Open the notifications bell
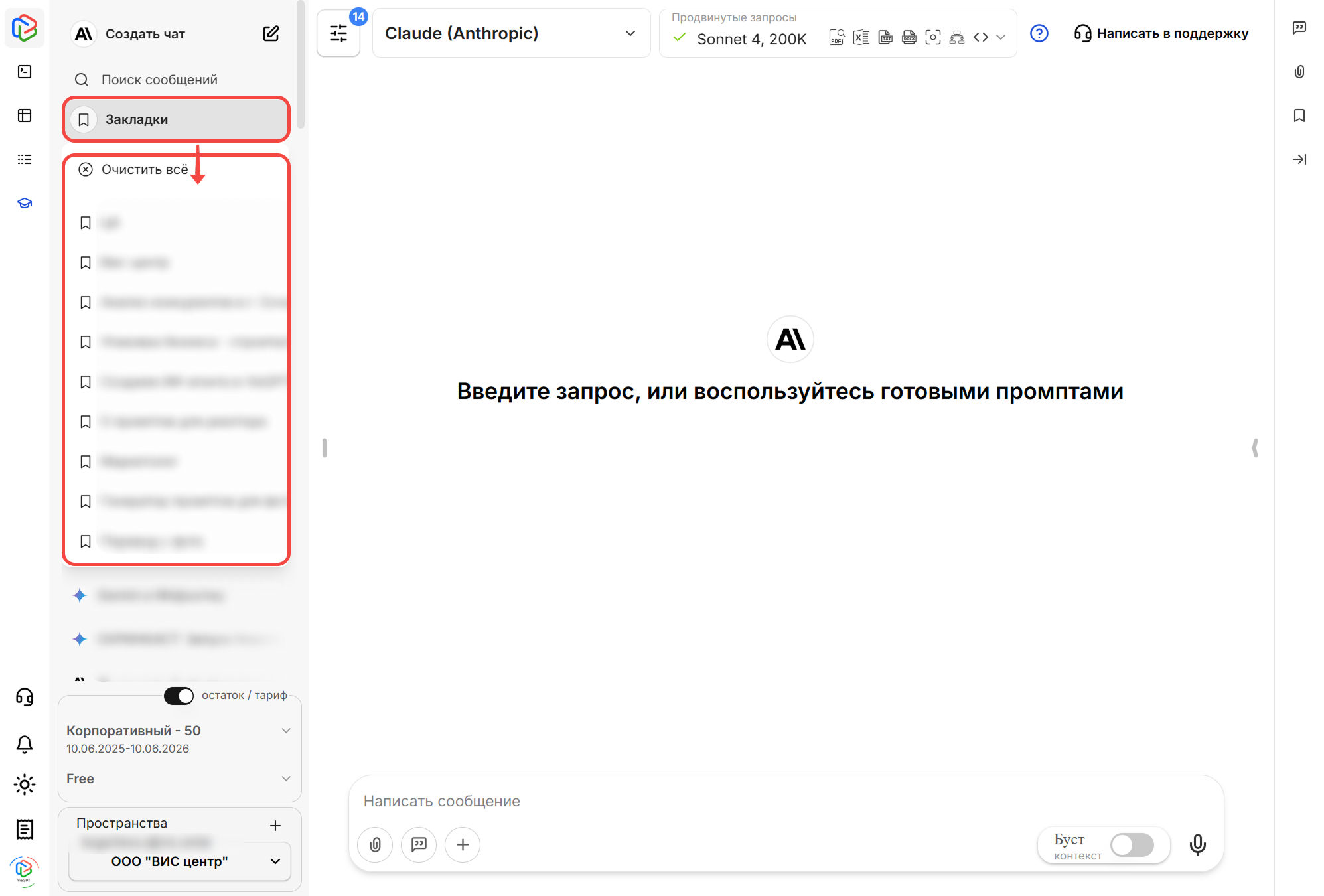Screen dimensions: 1324x896 pos(25,744)
